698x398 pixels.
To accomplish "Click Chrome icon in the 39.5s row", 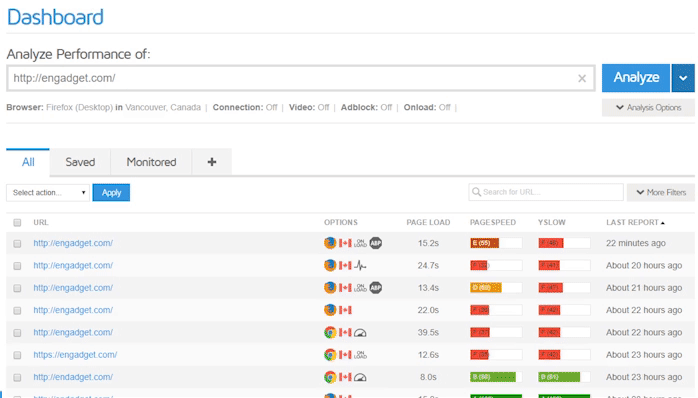I will tap(330, 332).
